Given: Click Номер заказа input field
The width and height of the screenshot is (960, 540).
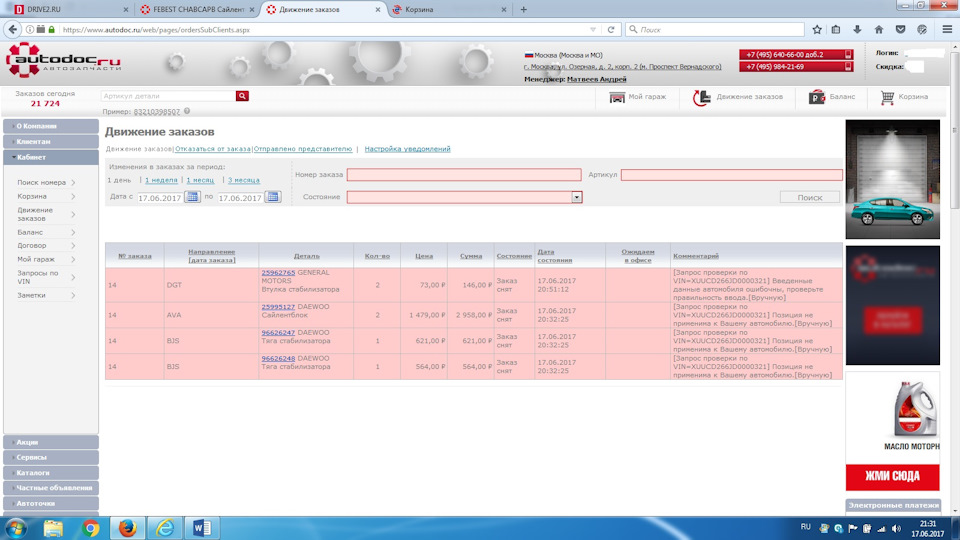Looking at the screenshot, I should click(464, 174).
